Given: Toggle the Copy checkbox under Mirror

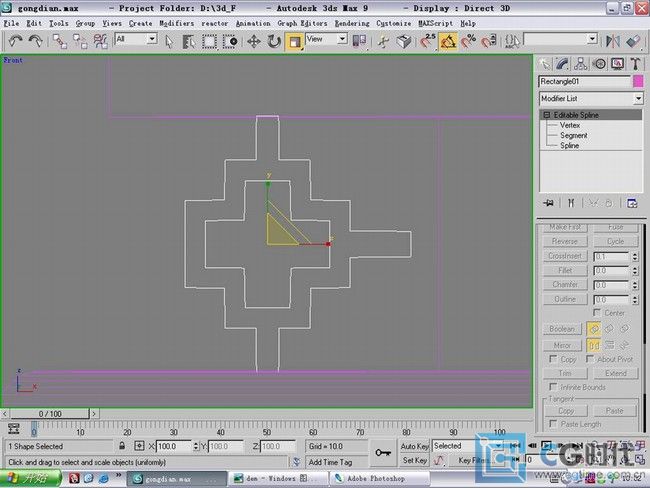Looking at the screenshot, I should (553, 359).
